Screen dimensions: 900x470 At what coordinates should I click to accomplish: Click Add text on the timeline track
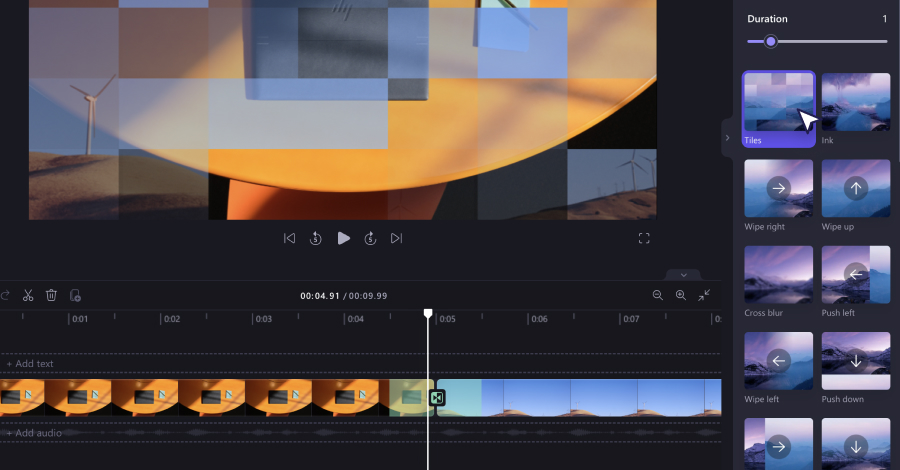click(x=30, y=364)
